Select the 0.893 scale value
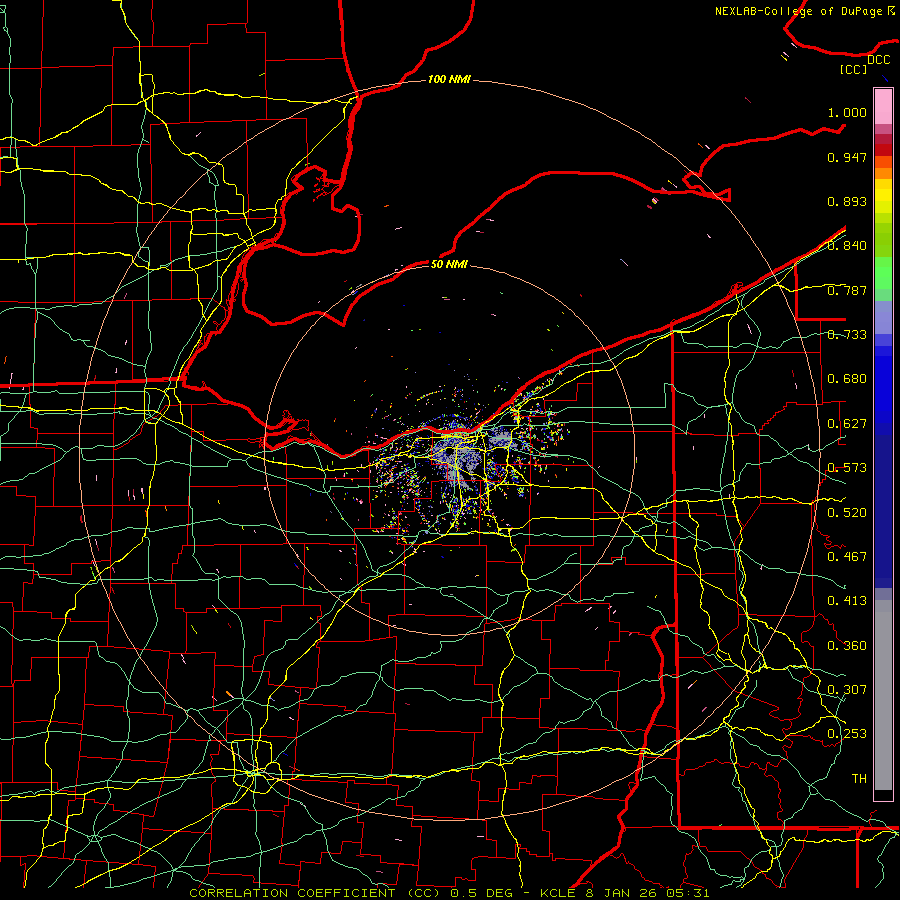The image size is (900, 900). click(847, 201)
